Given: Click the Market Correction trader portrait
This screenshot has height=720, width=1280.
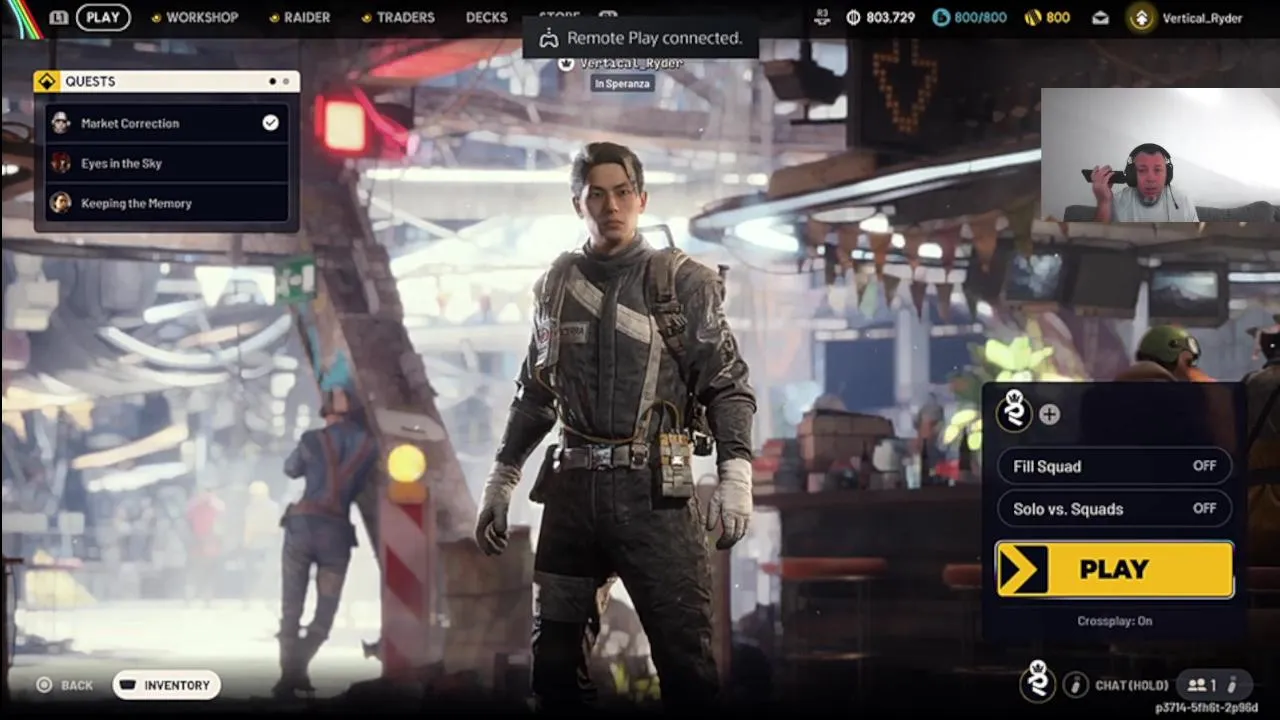Looking at the screenshot, I should point(61,123).
